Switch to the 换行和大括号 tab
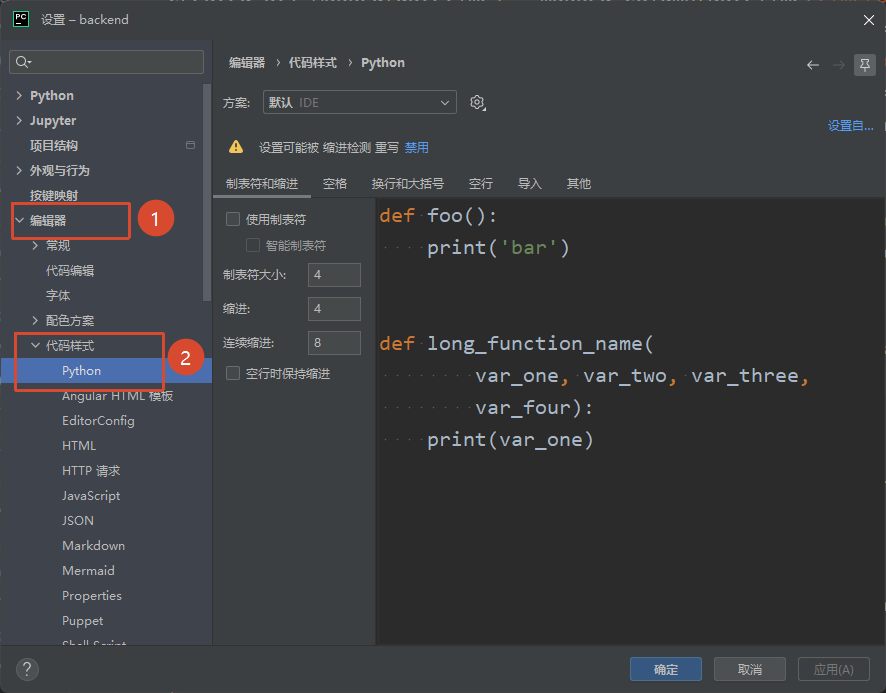 (x=407, y=184)
